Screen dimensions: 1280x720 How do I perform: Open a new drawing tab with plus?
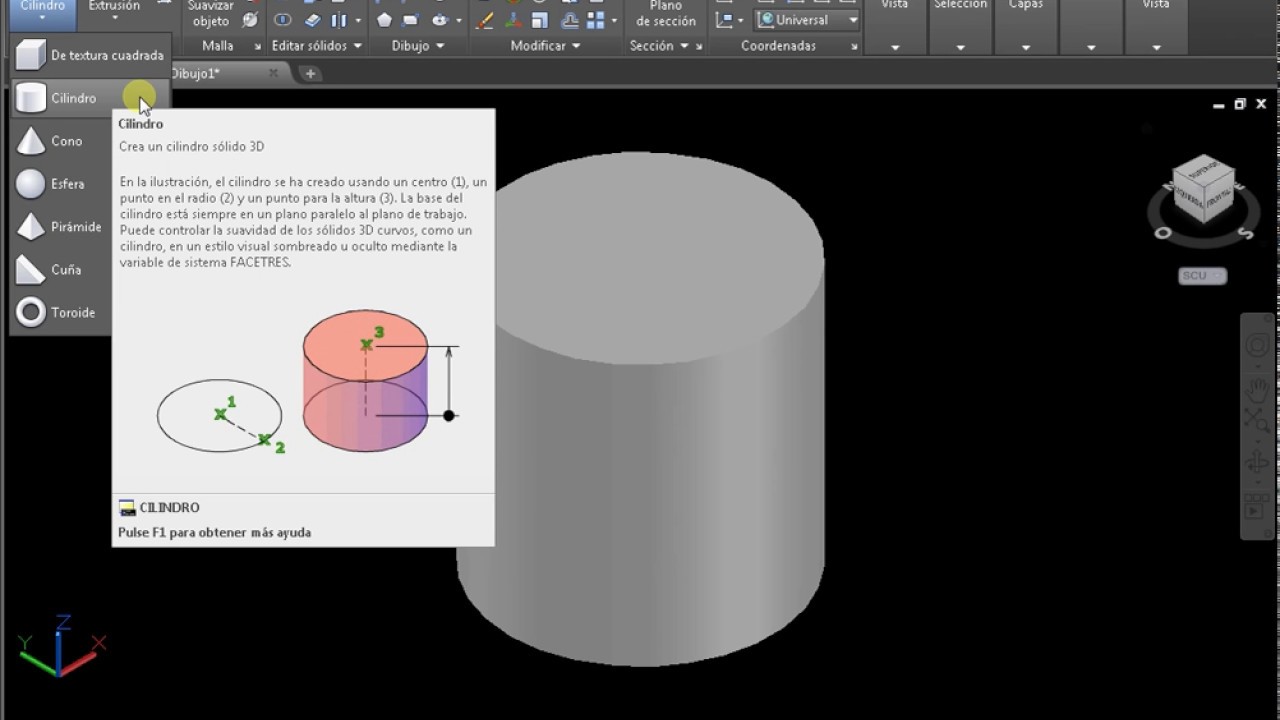click(x=310, y=74)
